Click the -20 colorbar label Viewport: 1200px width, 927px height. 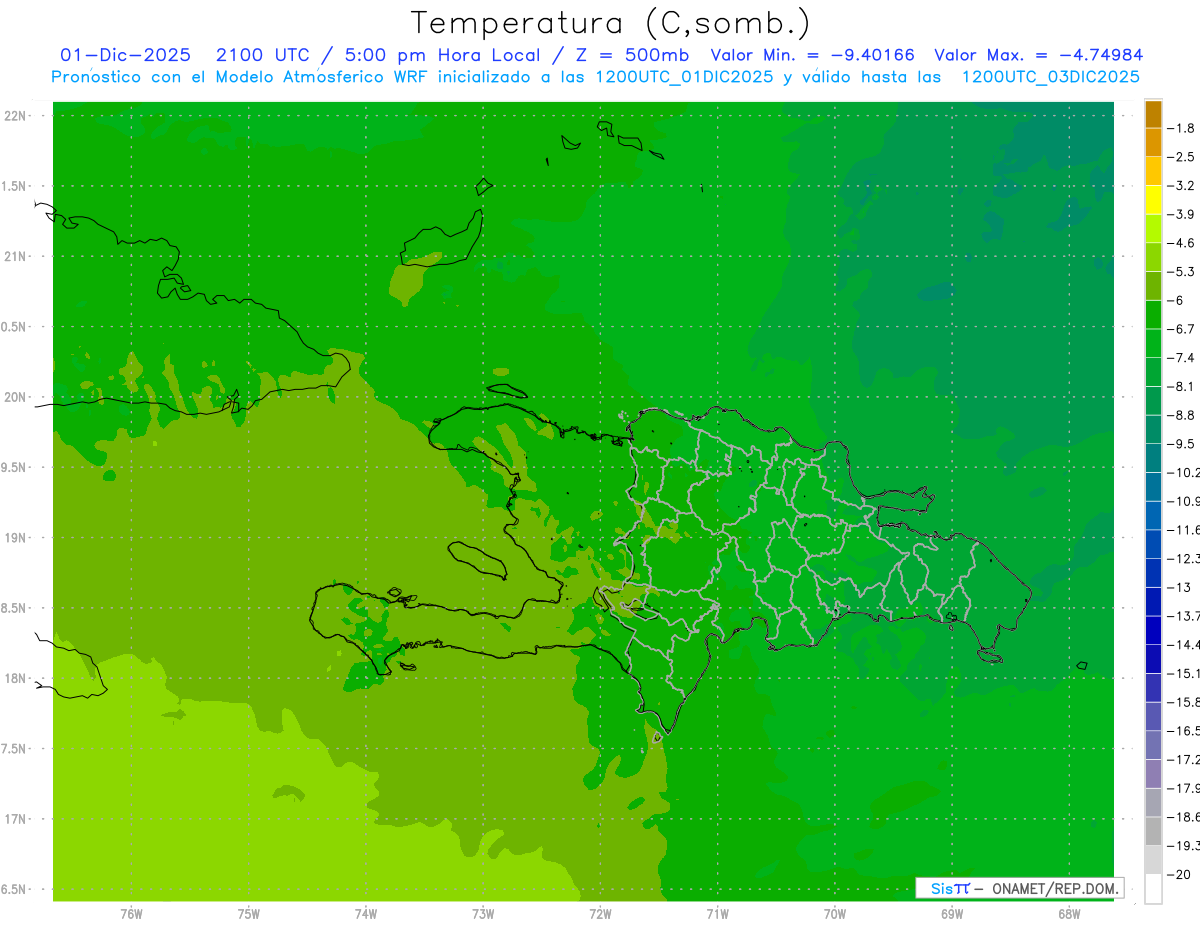pyautogui.click(x=1177, y=874)
